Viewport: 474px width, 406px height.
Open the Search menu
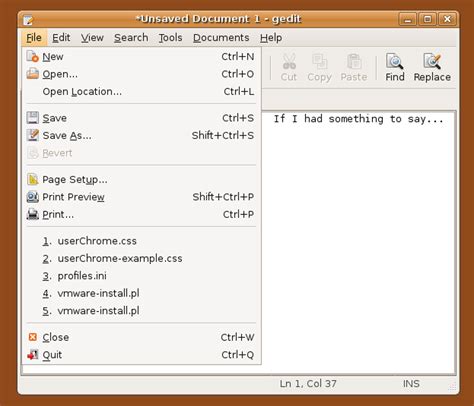point(131,38)
